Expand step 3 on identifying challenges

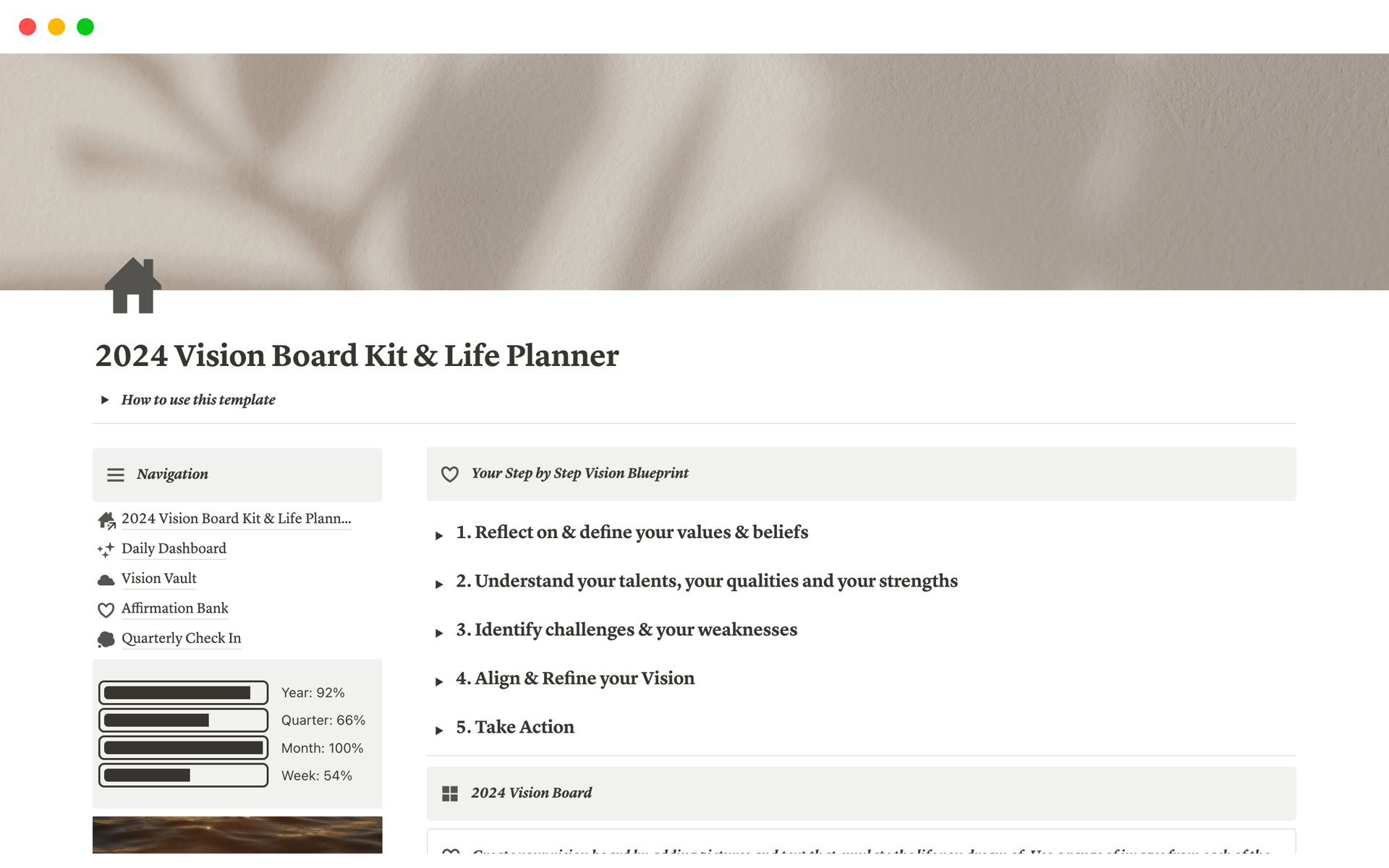(440, 632)
